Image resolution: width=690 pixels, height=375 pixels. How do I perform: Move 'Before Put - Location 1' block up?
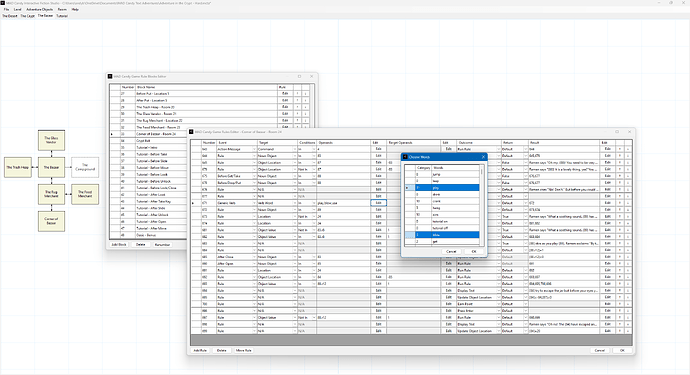coord(297,94)
